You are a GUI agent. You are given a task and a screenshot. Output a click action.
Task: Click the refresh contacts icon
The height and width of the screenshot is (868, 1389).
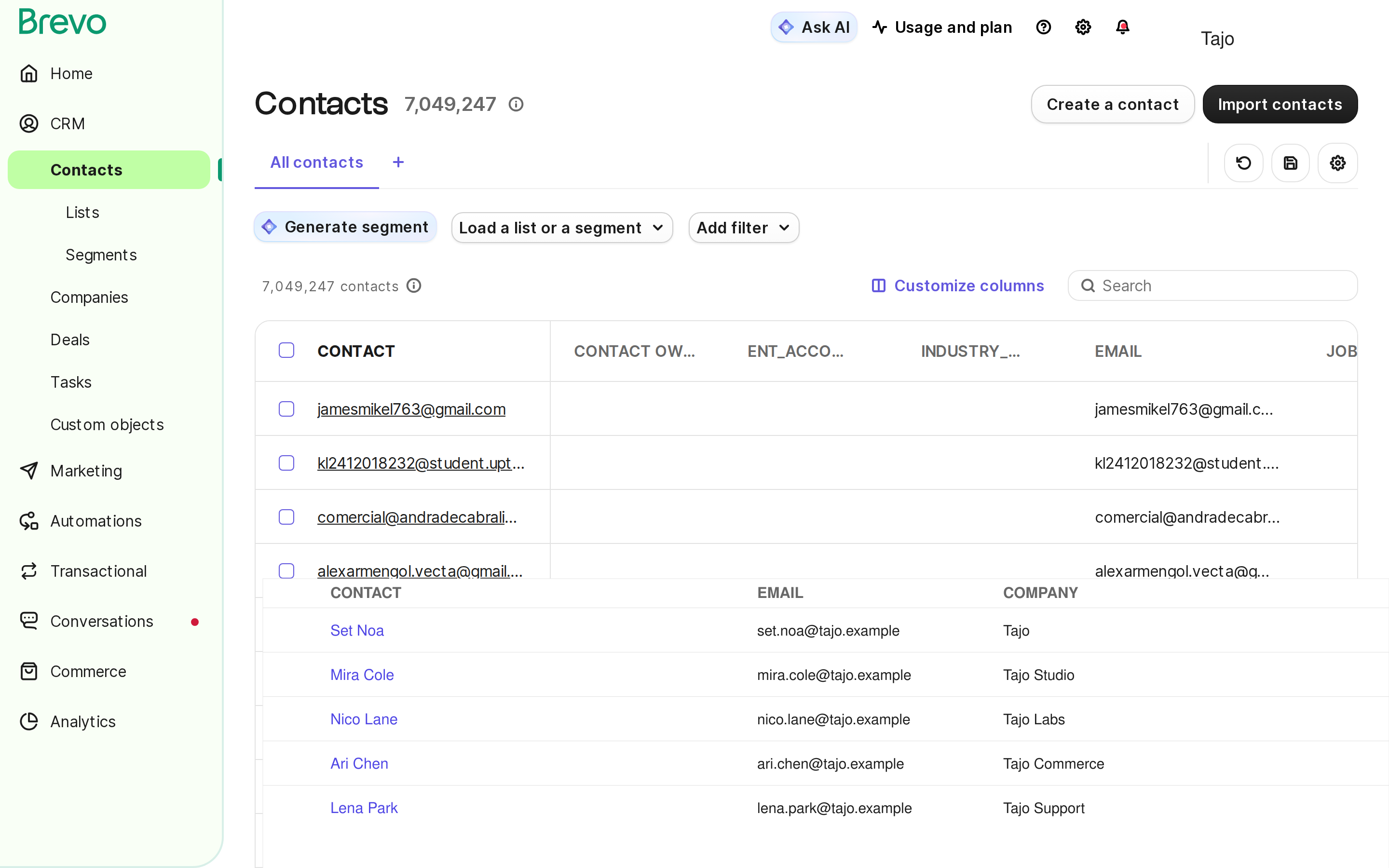(x=1243, y=163)
